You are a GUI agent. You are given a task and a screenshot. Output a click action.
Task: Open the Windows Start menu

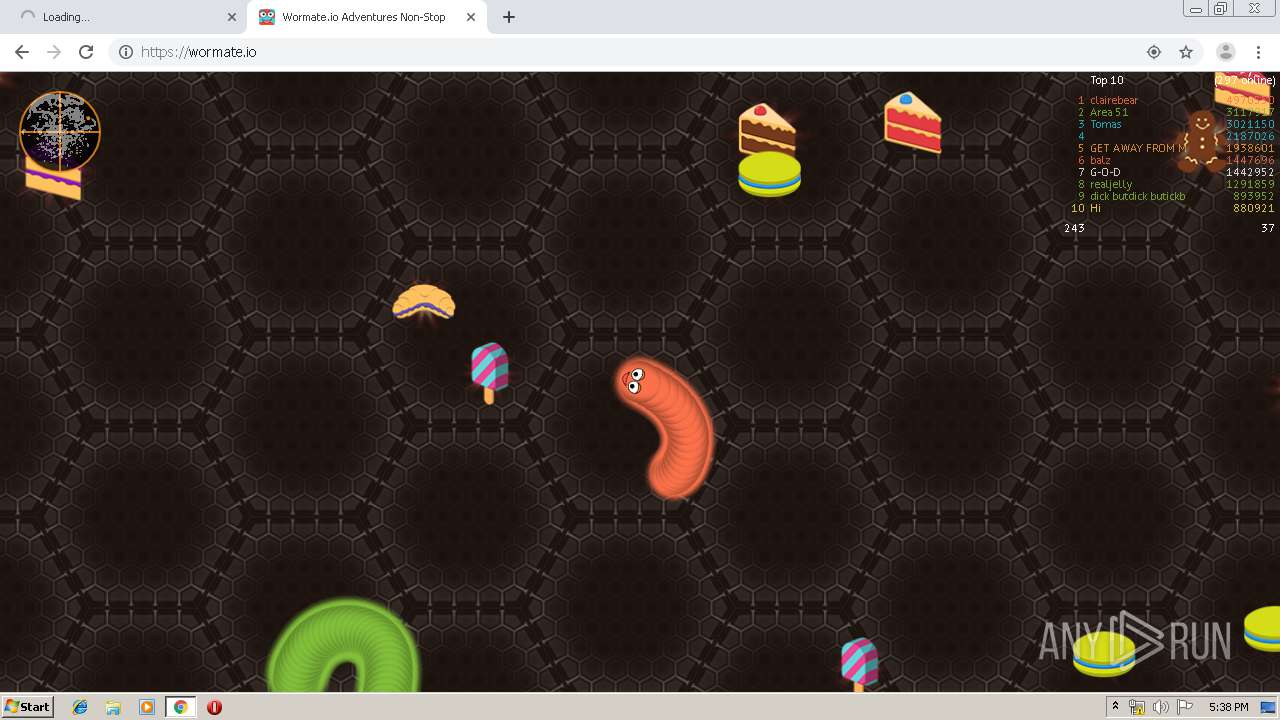[27, 707]
